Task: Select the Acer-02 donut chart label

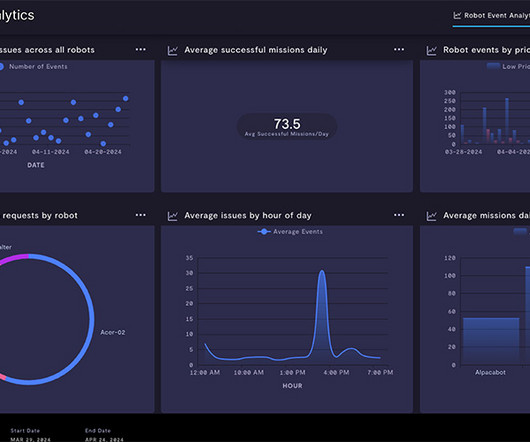Action: (x=113, y=333)
